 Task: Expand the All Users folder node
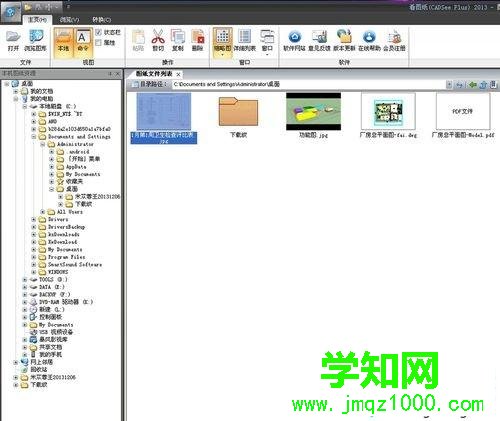point(43,212)
